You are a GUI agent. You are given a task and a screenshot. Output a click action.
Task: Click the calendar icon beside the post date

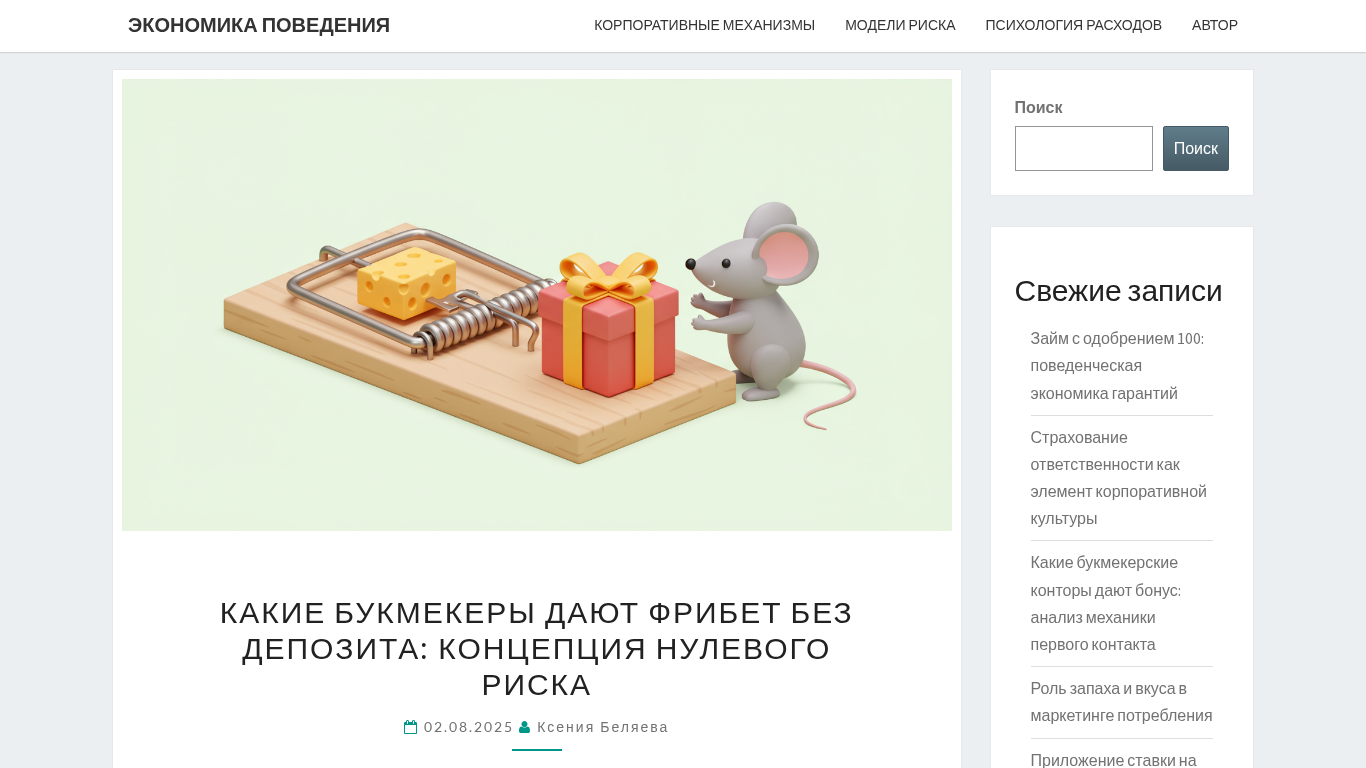tap(411, 727)
